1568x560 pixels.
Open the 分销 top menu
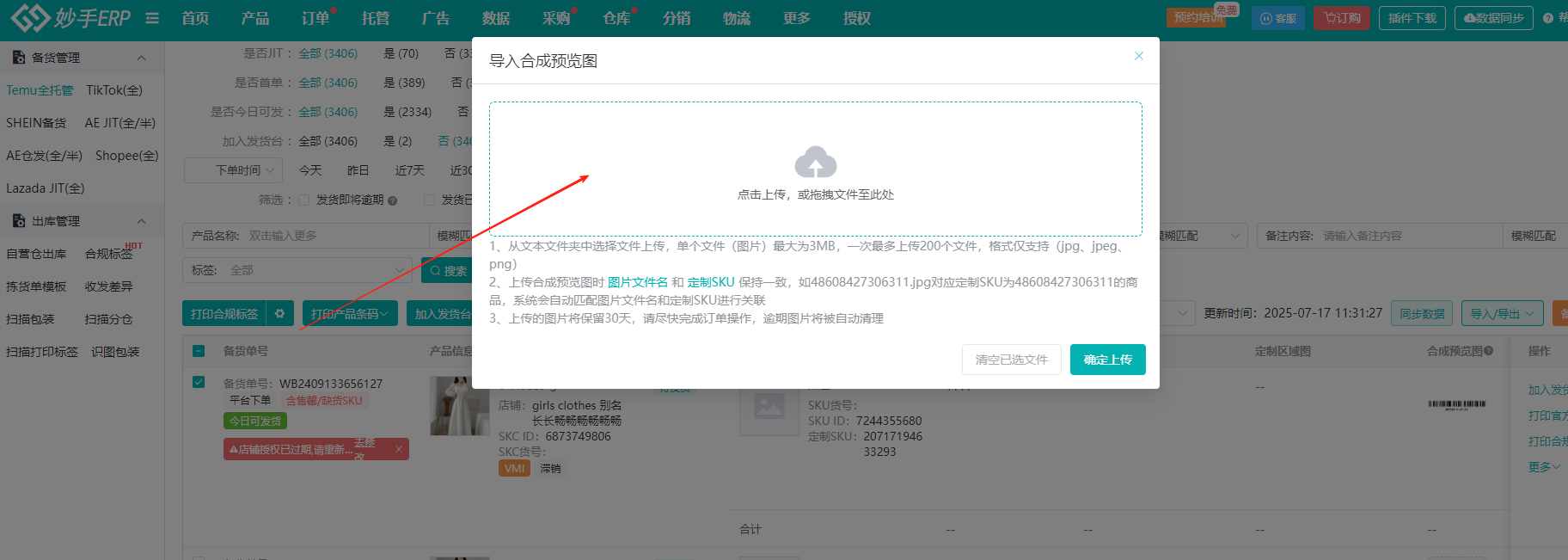[x=677, y=18]
